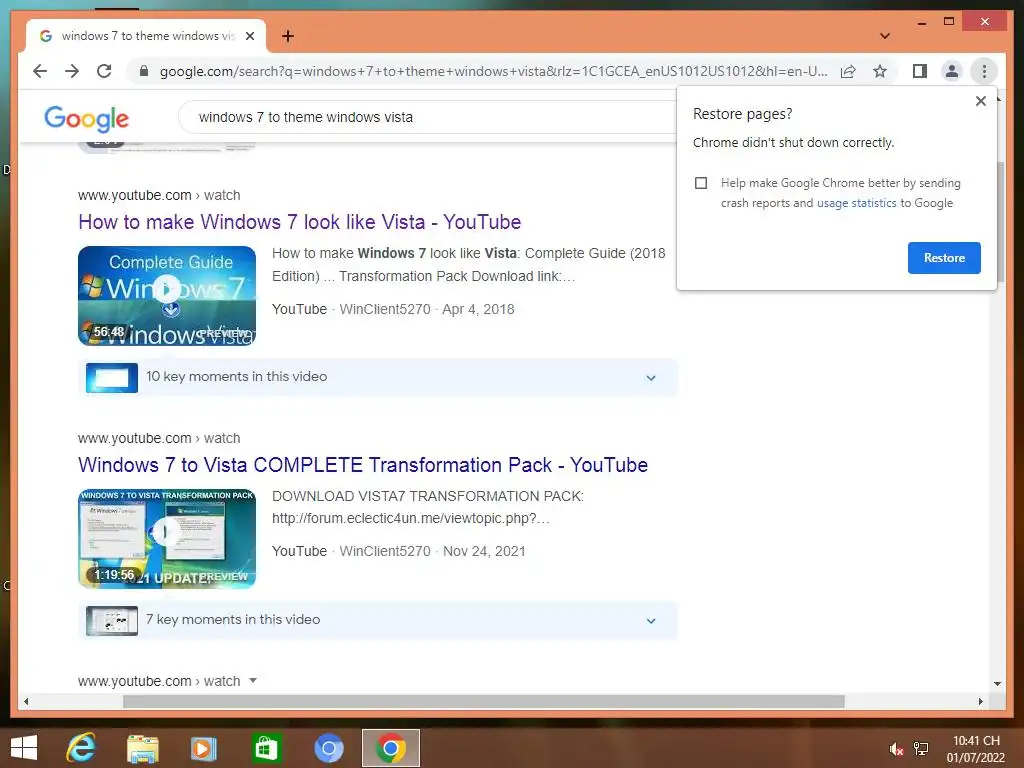Open Windows 7 to Vista COMPLETE Transformation Pack result
This screenshot has width=1024, height=768.
[x=363, y=465]
